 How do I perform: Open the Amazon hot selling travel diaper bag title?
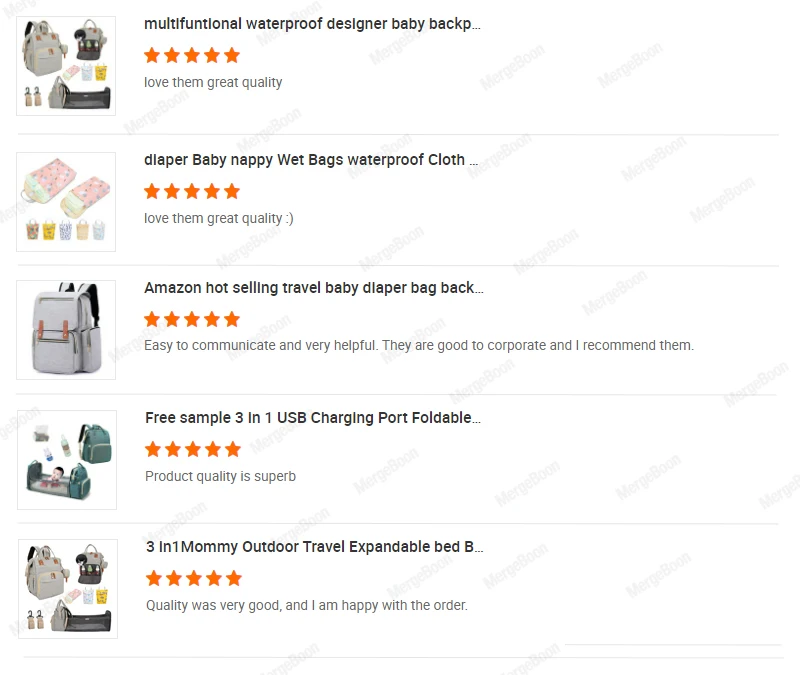pyautogui.click(x=313, y=288)
